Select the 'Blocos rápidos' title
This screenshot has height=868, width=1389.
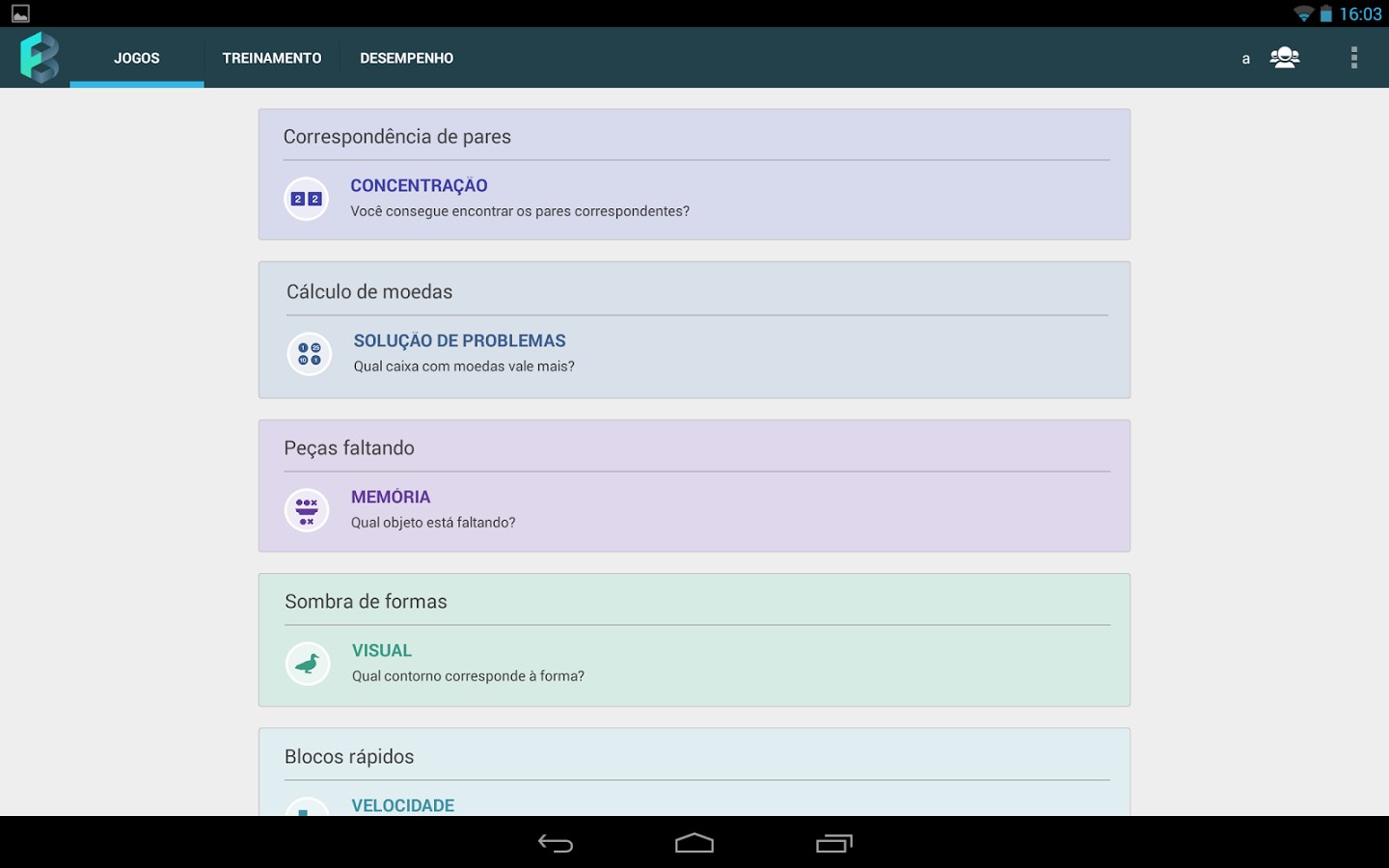pyautogui.click(x=349, y=757)
